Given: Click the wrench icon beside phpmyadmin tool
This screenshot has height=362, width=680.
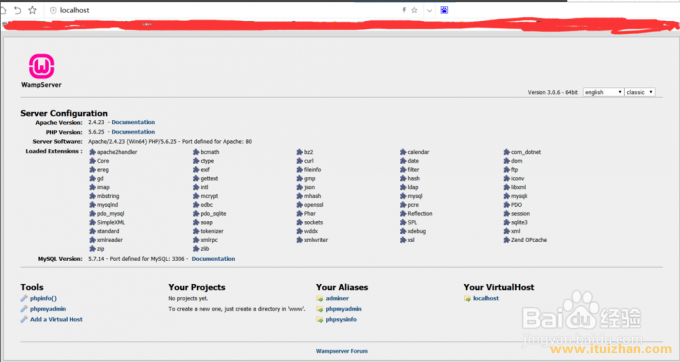Looking at the screenshot, I should [x=24, y=309].
